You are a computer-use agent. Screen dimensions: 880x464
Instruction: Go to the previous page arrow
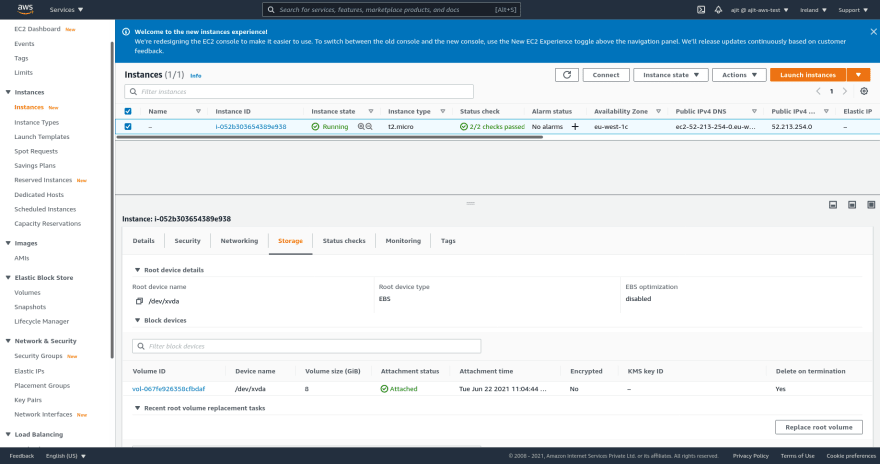818,91
